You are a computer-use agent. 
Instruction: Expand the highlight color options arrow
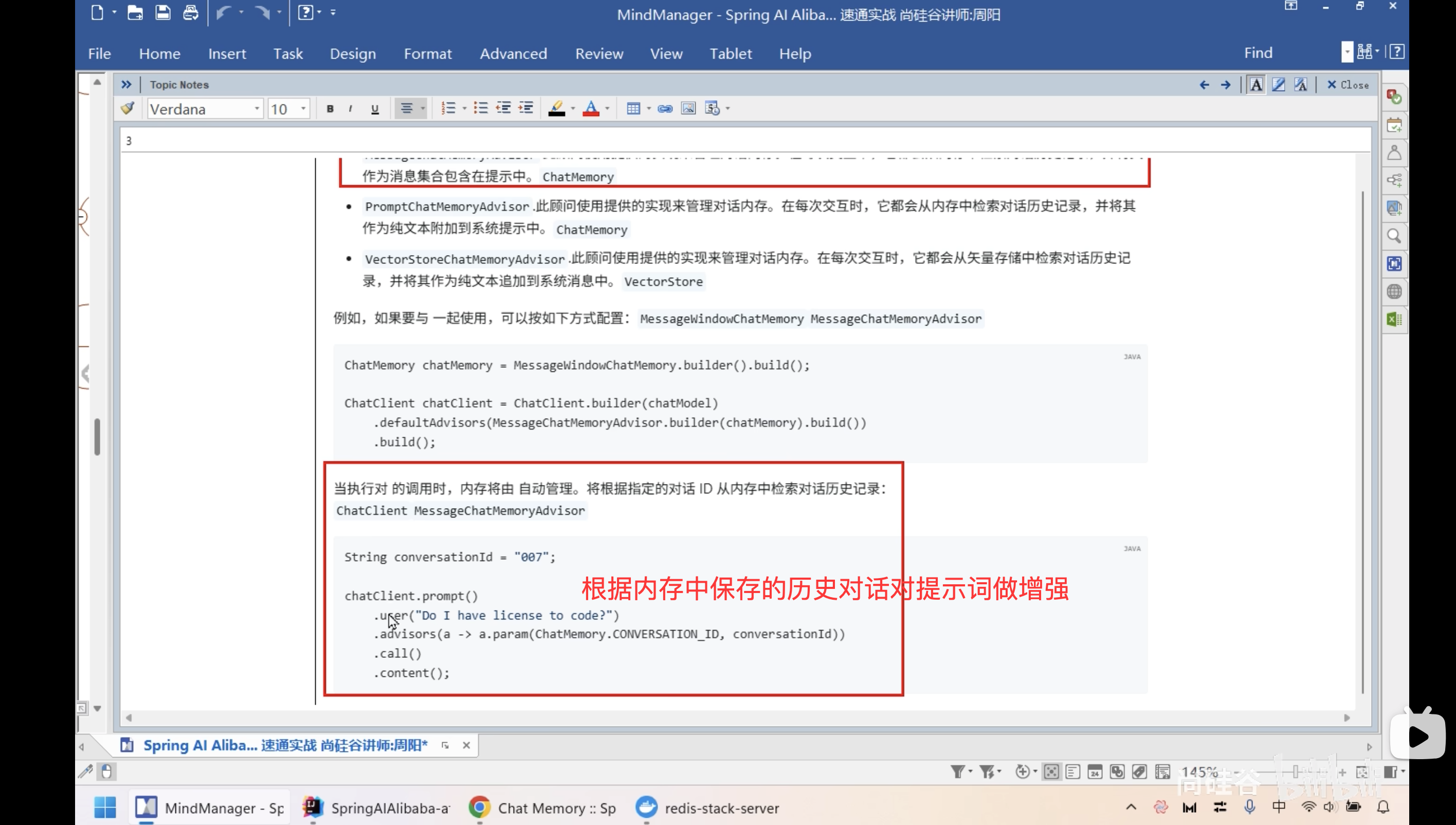pos(573,109)
